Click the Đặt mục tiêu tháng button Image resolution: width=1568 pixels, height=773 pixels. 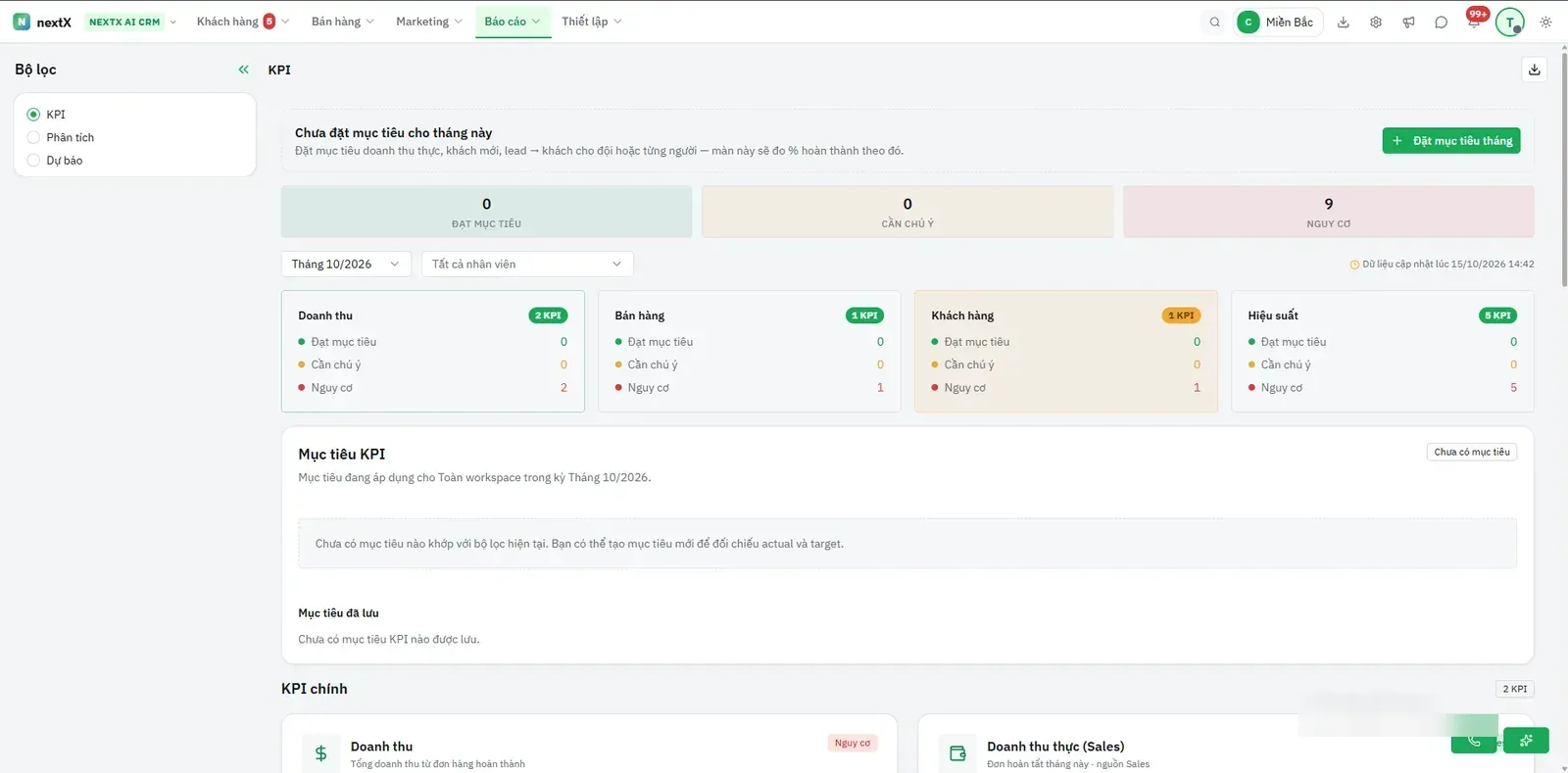pos(1451,140)
